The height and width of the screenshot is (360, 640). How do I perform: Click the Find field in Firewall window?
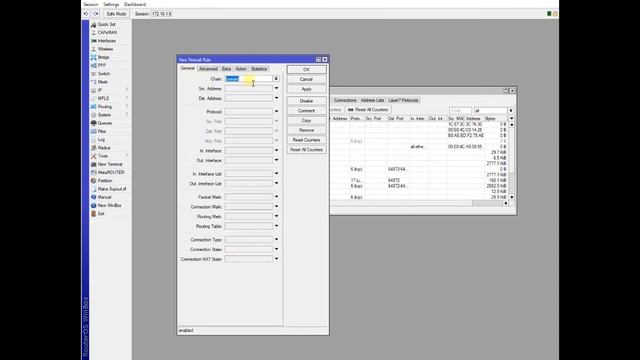460,111
